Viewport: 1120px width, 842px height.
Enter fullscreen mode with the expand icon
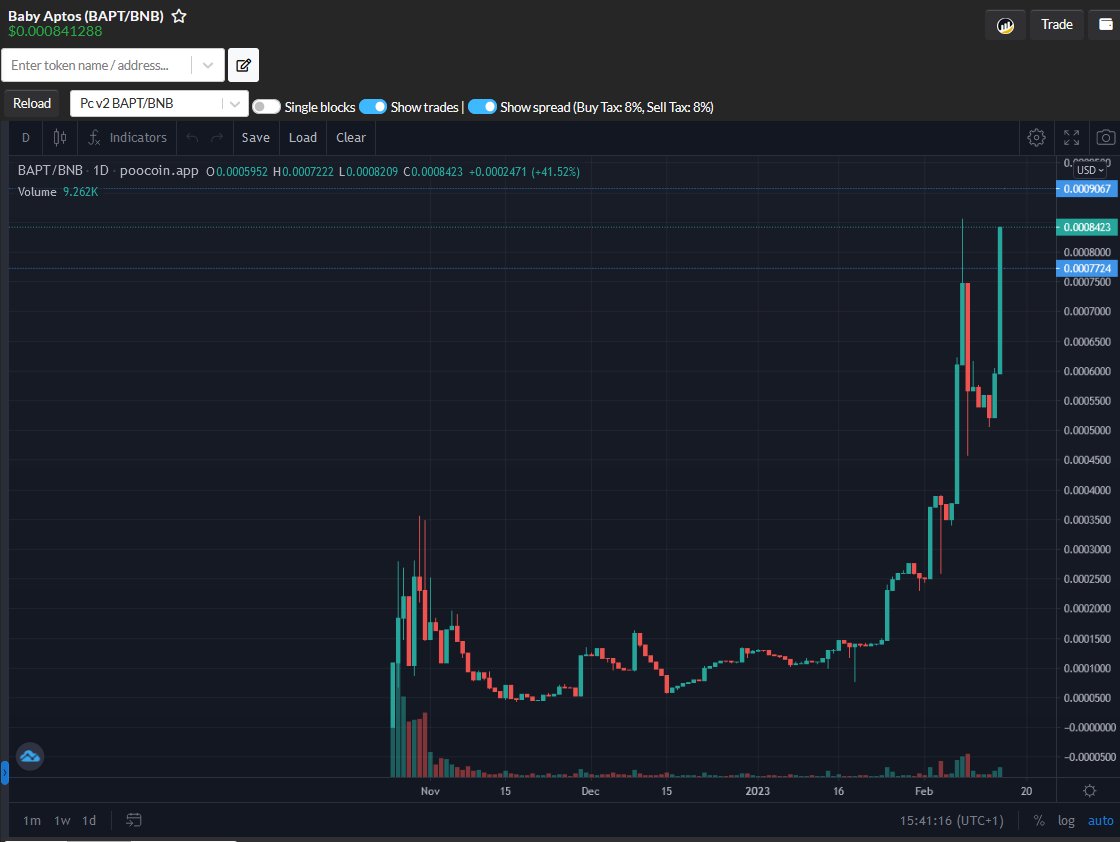1071,137
